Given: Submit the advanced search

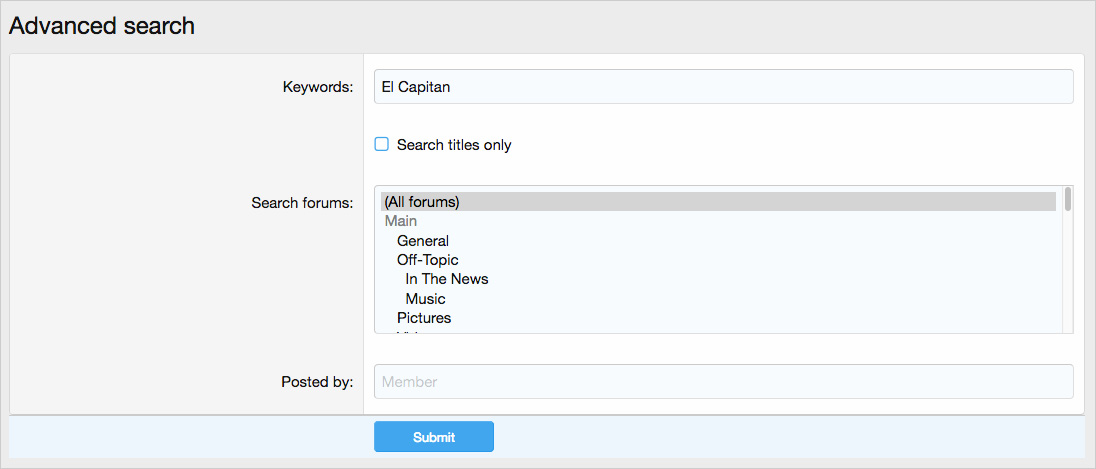Looking at the screenshot, I should [x=433, y=437].
